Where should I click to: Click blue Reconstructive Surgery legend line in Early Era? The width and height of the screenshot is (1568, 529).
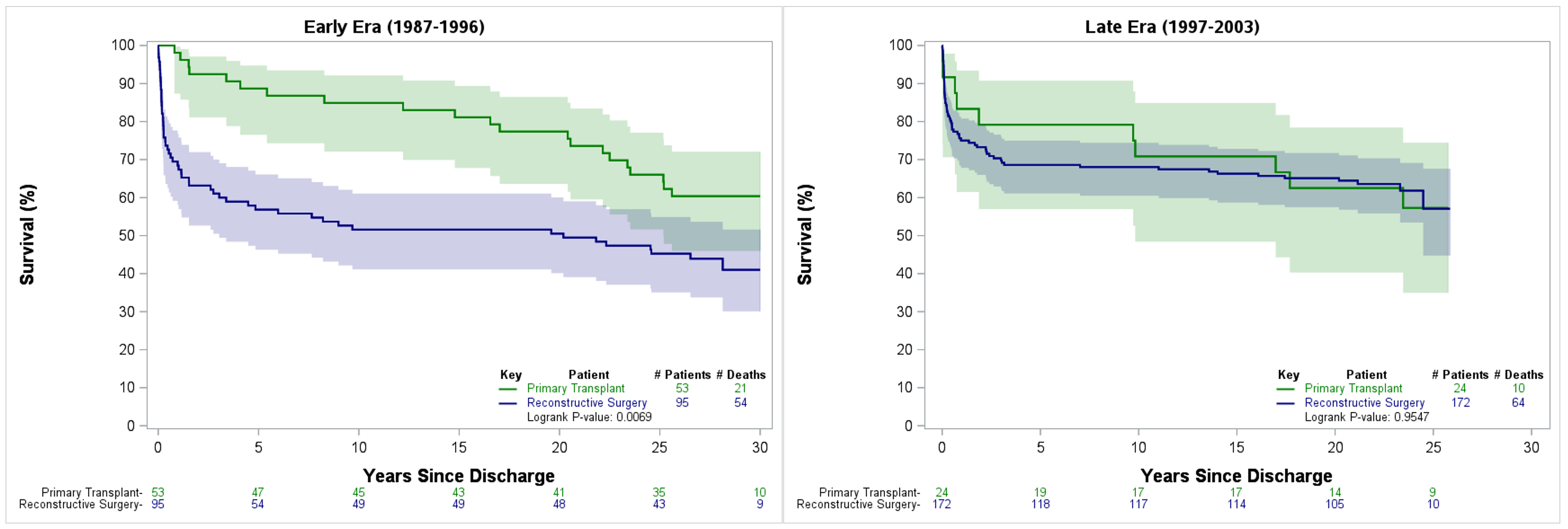[508, 403]
